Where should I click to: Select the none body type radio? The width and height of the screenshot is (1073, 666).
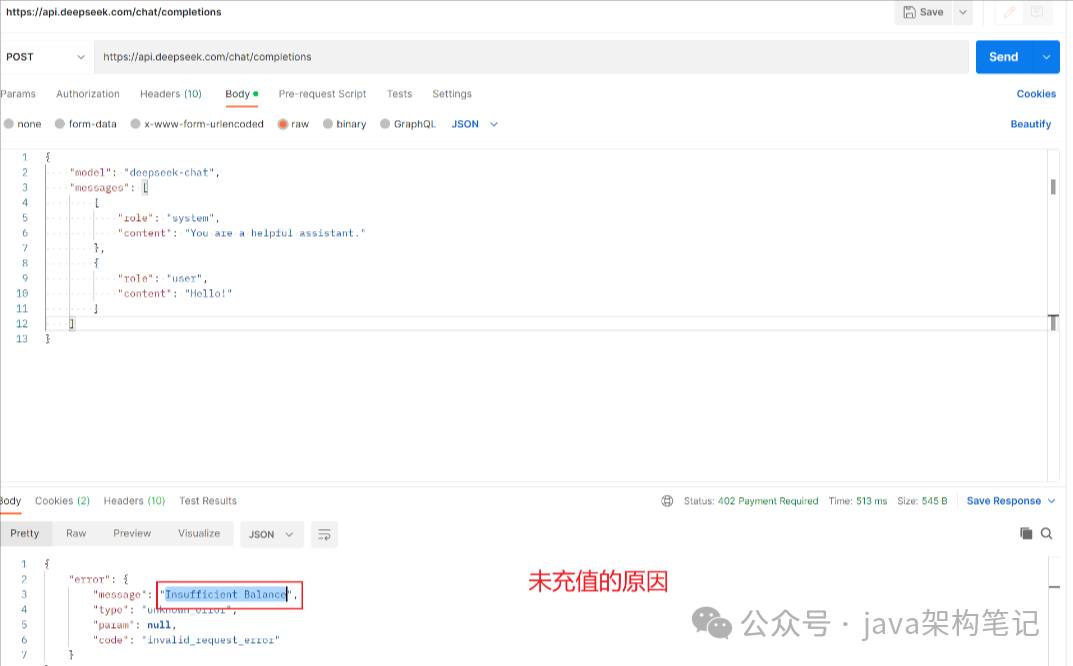click(9, 124)
